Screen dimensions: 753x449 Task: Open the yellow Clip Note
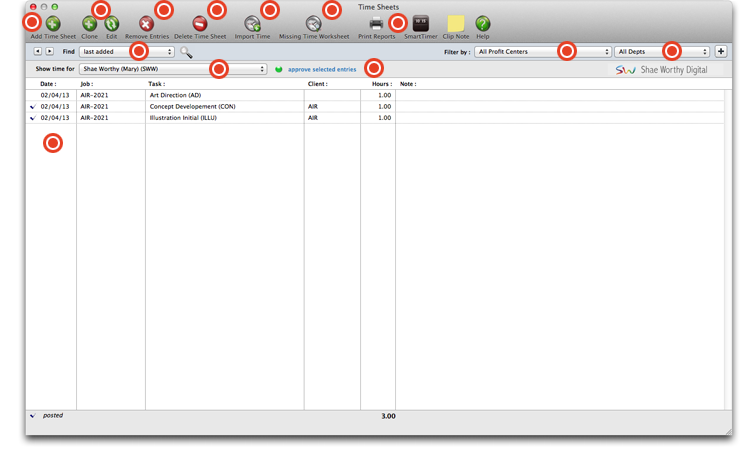pyautogui.click(x=455, y=23)
